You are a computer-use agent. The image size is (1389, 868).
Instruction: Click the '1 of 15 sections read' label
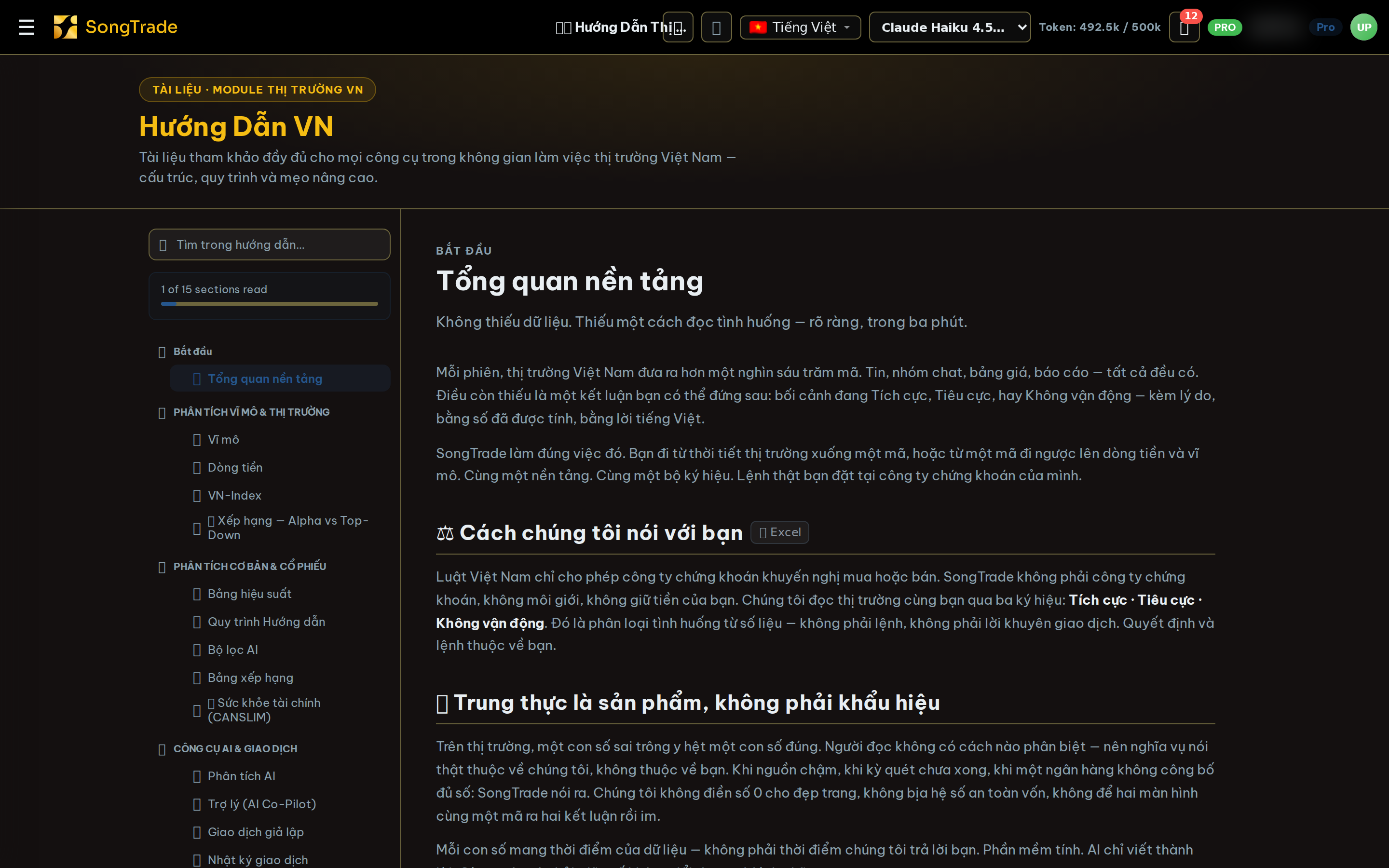214,290
